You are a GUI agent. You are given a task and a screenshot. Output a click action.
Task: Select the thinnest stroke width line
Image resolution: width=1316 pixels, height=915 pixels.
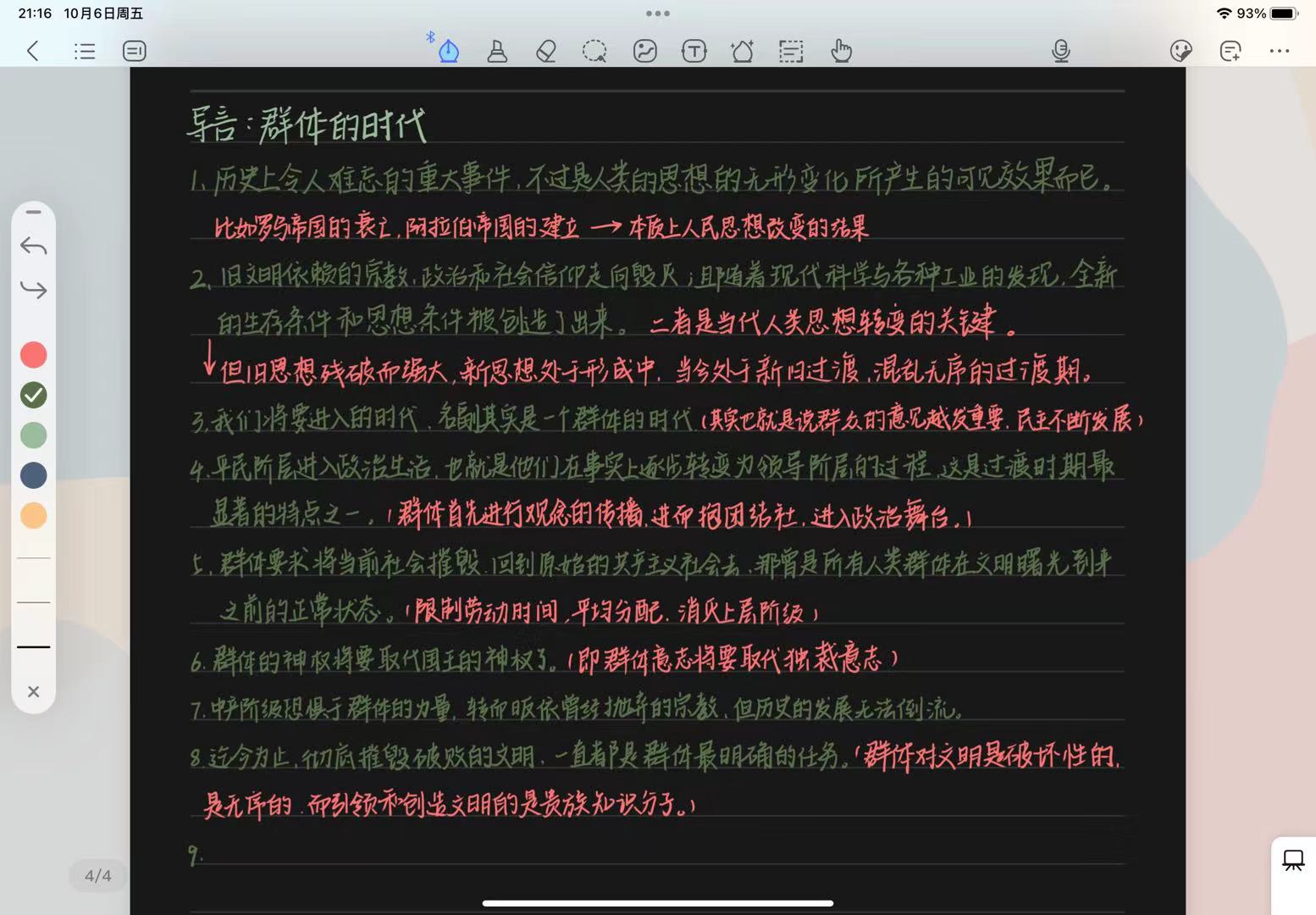coord(34,558)
